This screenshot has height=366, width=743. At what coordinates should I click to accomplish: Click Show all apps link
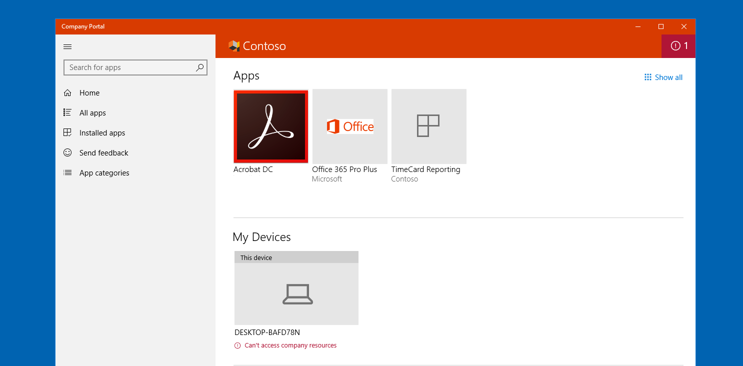point(663,77)
